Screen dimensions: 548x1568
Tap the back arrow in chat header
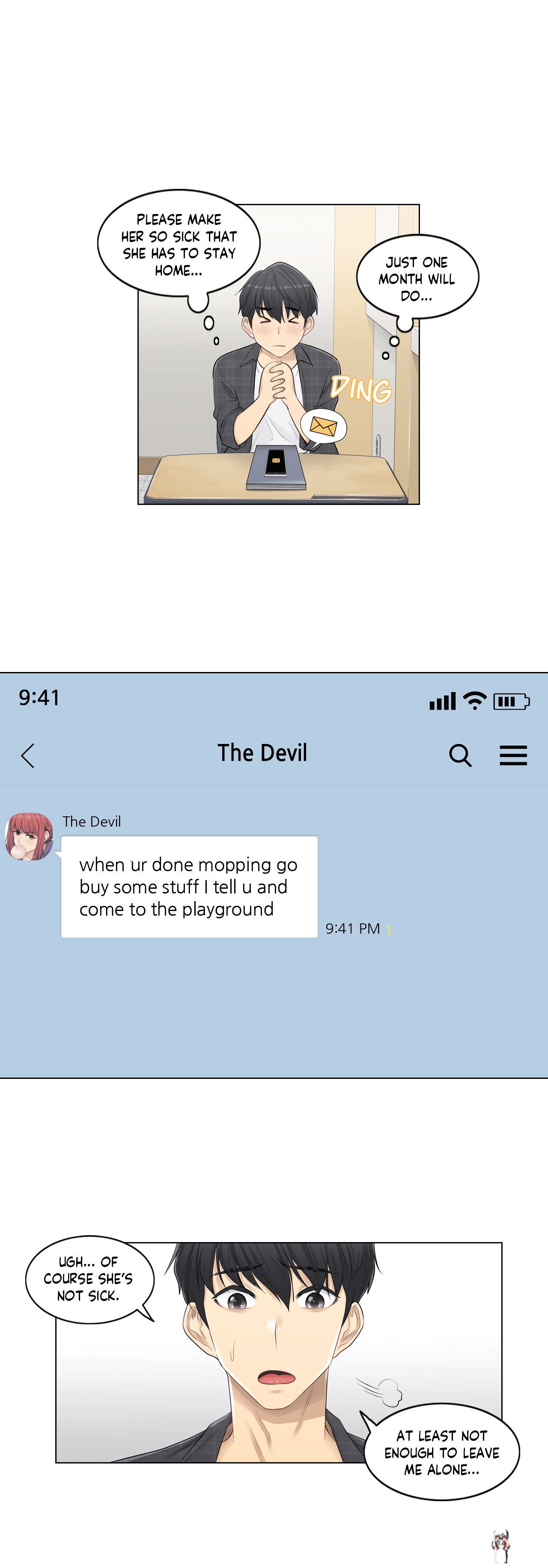(x=27, y=756)
